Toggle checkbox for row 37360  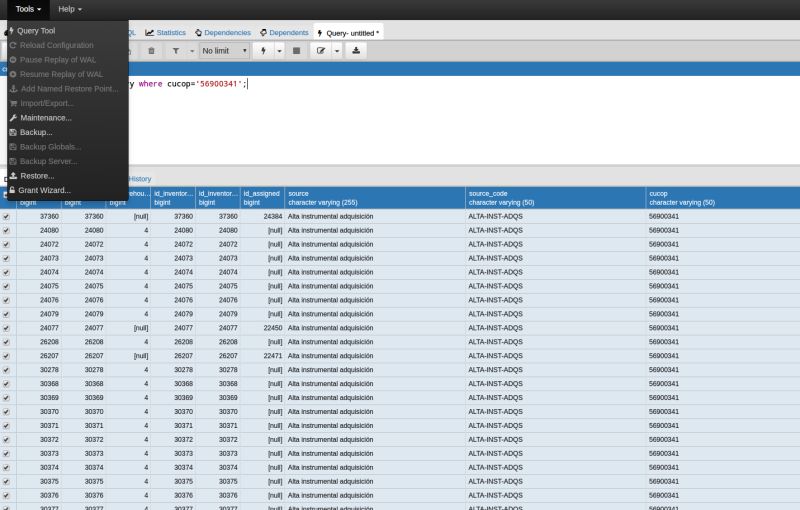[x=6, y=217]
